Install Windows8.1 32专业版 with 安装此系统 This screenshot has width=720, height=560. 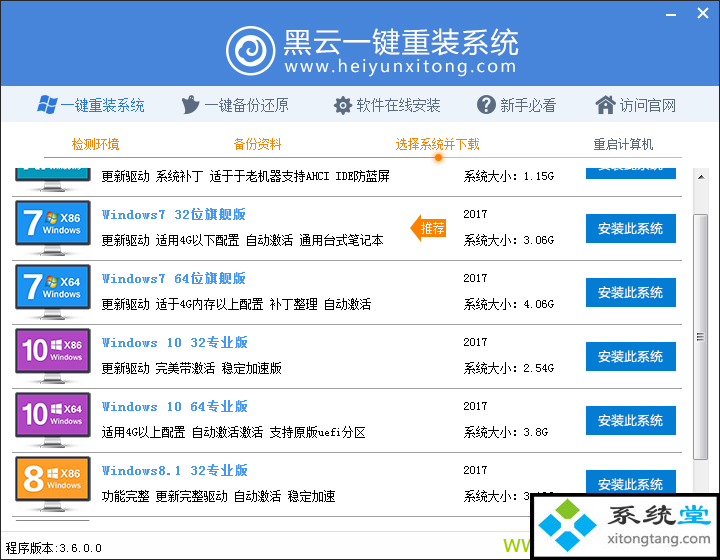point(630,482)
